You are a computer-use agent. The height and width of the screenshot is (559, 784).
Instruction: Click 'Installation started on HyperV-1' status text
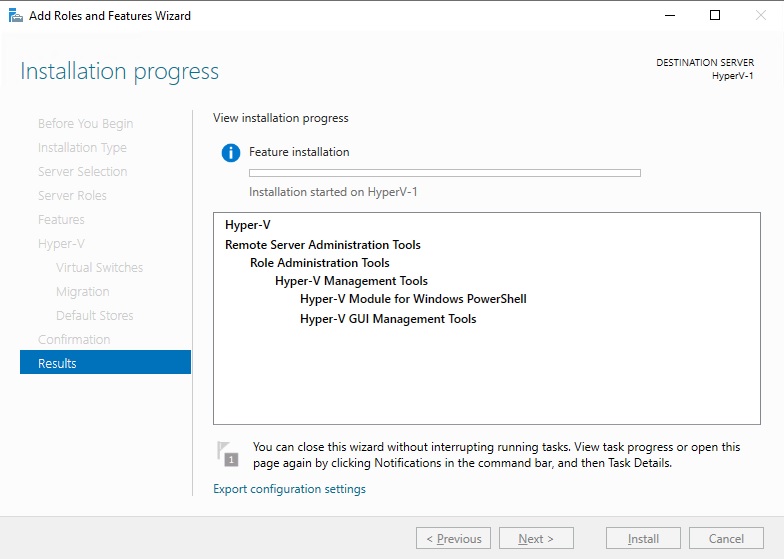click(x=333, y=192)
